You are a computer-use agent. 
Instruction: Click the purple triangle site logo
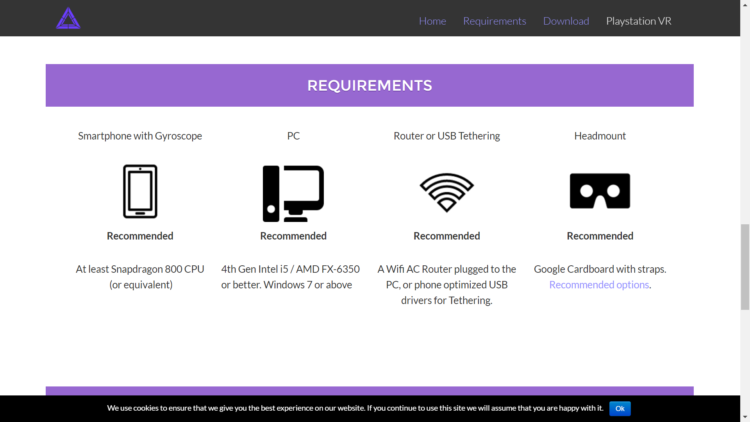[x=68, y=19]
